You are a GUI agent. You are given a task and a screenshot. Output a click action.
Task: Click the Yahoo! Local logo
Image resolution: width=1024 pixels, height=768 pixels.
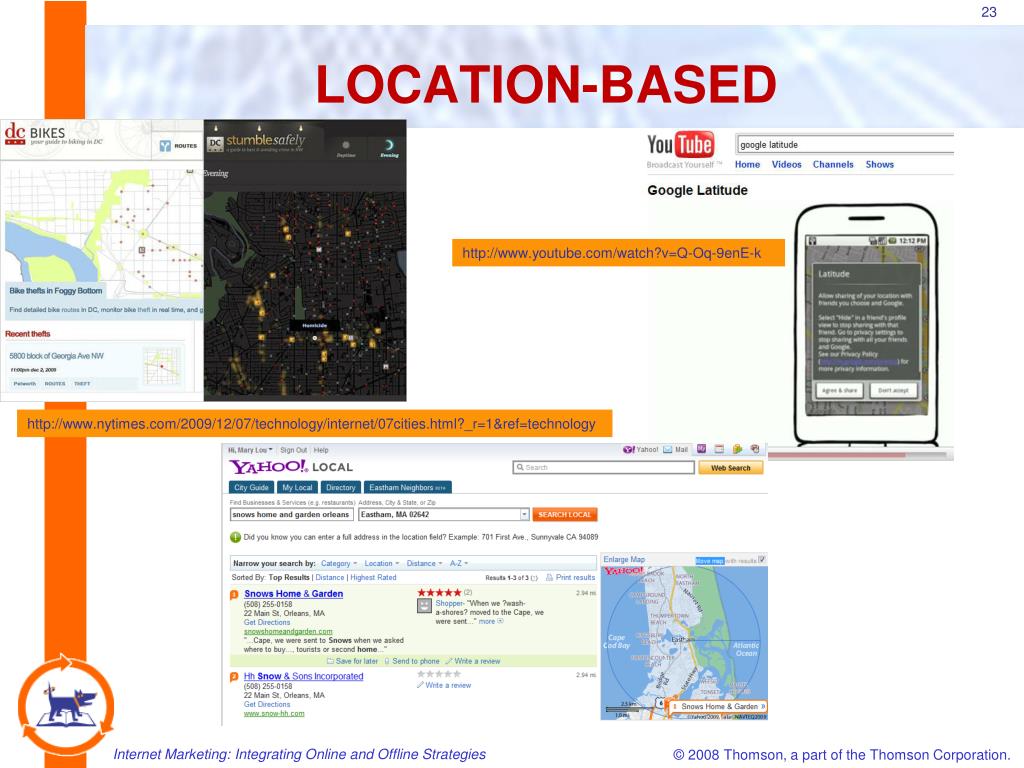291,466
